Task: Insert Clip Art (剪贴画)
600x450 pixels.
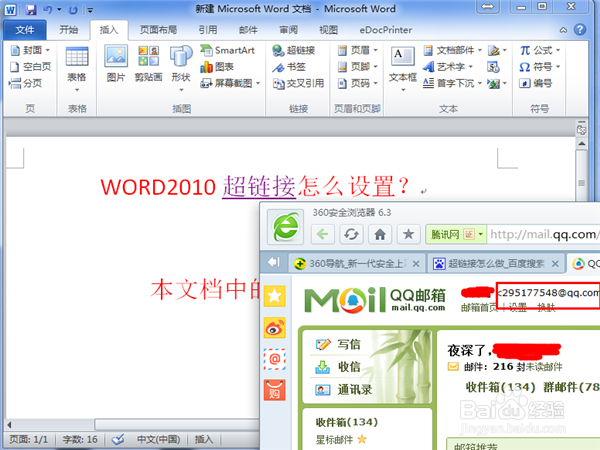Action: click(x=148, y=64)
